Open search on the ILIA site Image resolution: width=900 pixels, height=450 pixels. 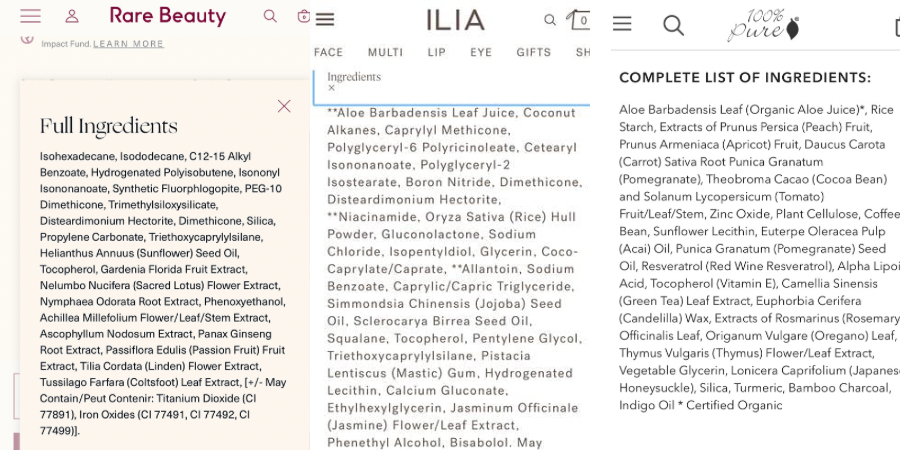(x=550, y=20)
